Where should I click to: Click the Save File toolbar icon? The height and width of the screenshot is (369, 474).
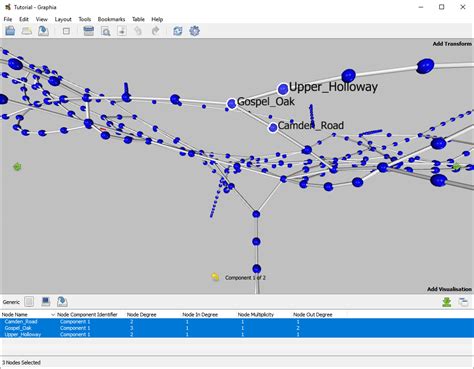[x=43, y=31]
